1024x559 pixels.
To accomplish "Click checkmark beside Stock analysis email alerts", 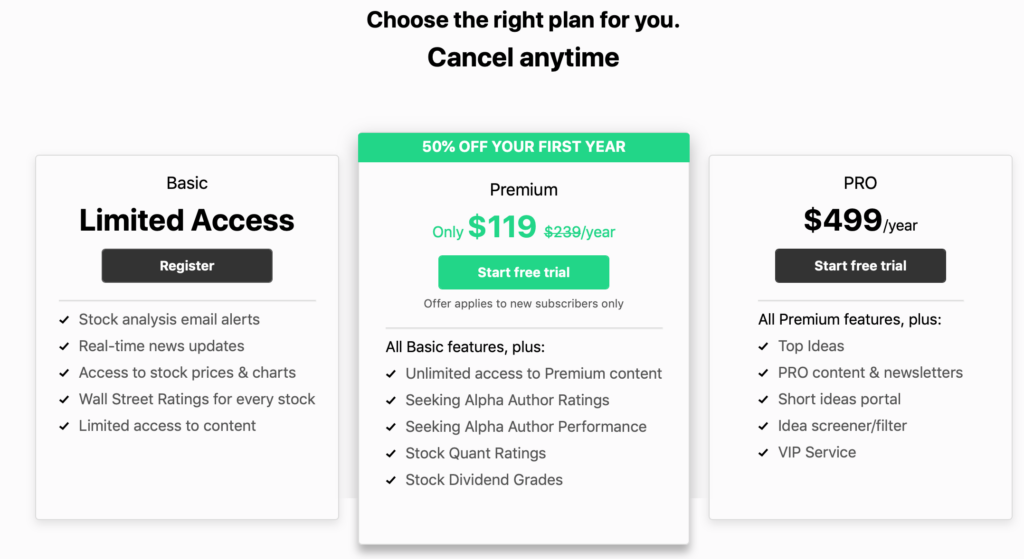I will 64,320.
